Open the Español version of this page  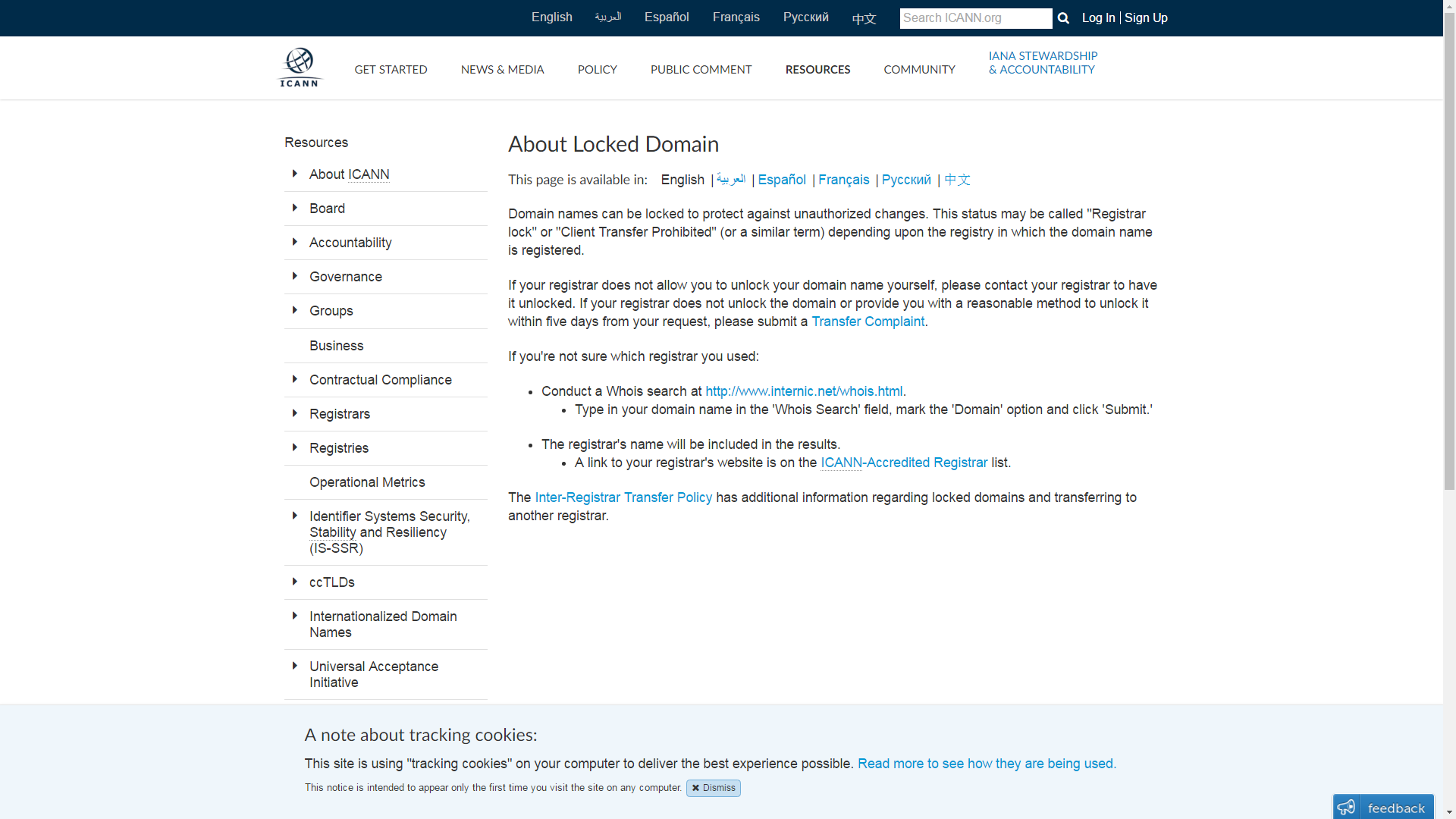click(x=782, y=180)
